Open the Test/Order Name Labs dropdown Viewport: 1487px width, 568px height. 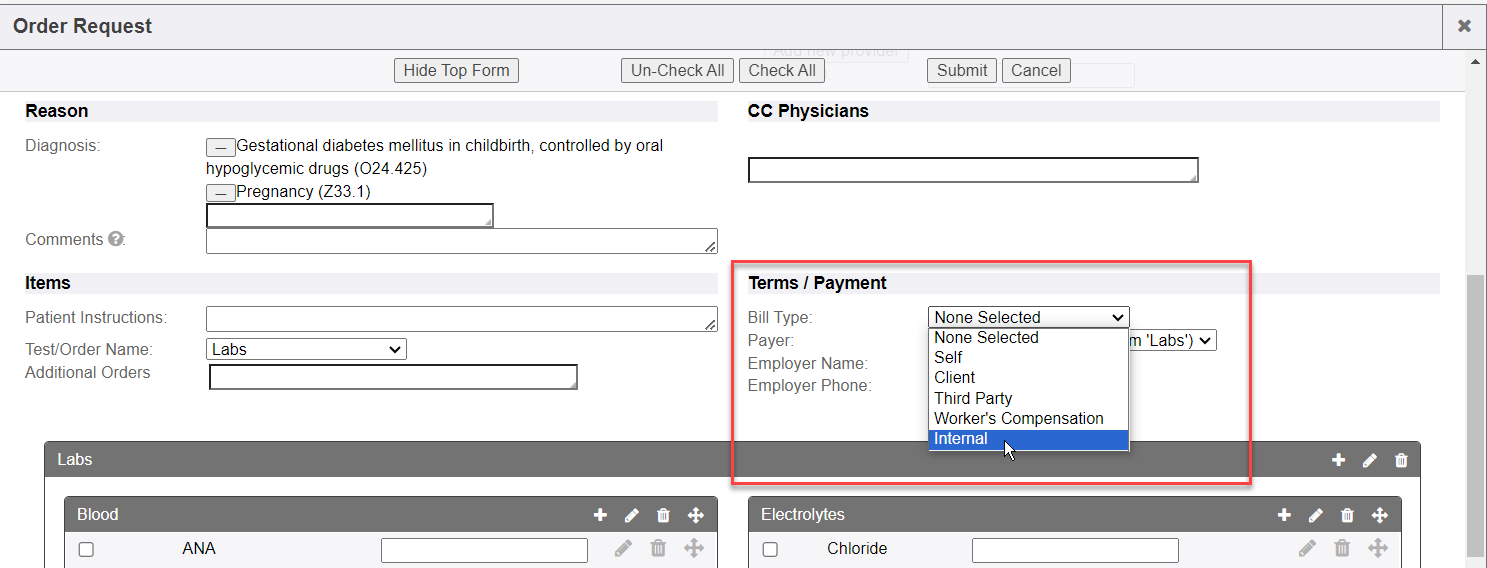tap(306, 349)
